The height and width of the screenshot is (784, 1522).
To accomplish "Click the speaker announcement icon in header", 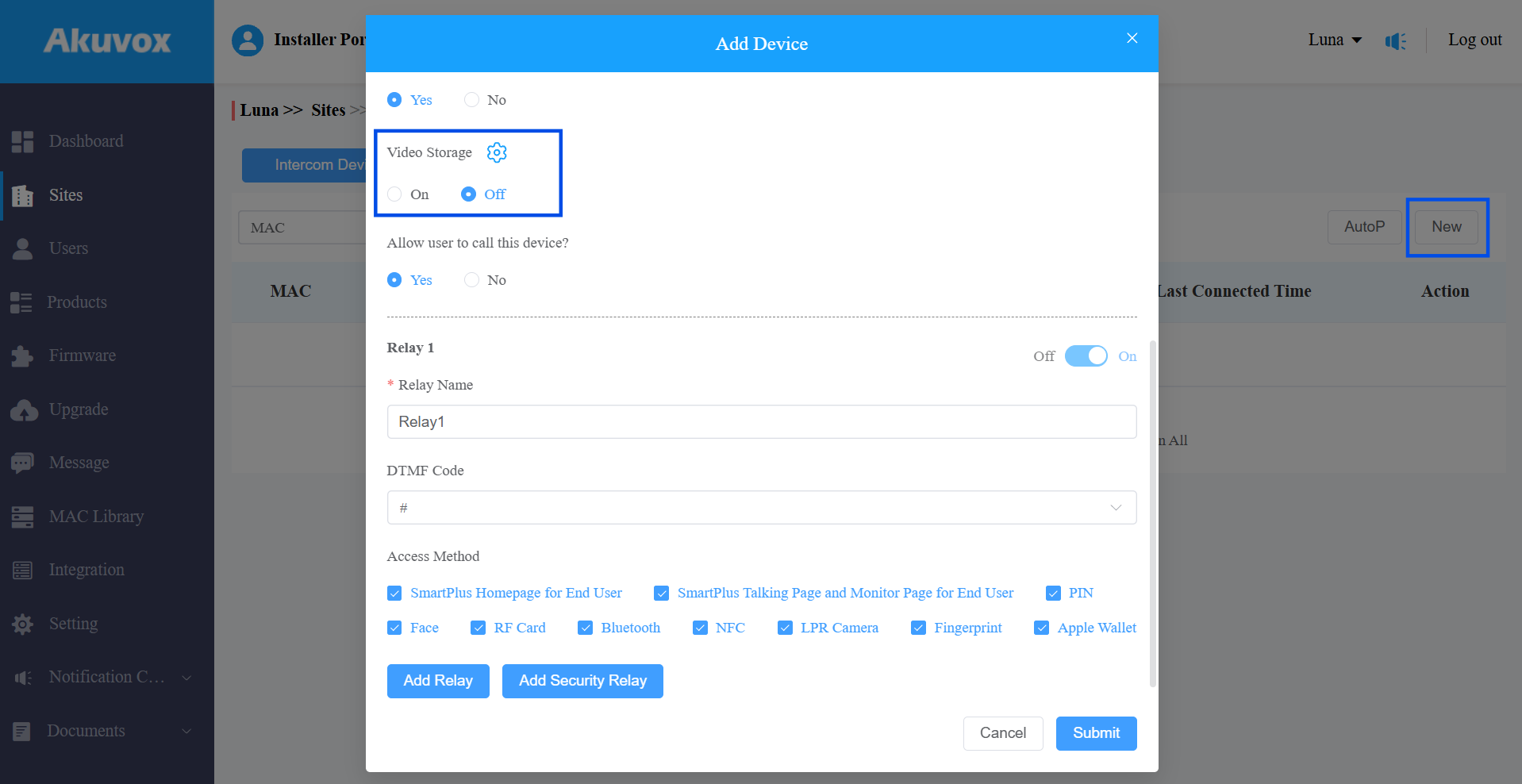I will pos(1395,40).
